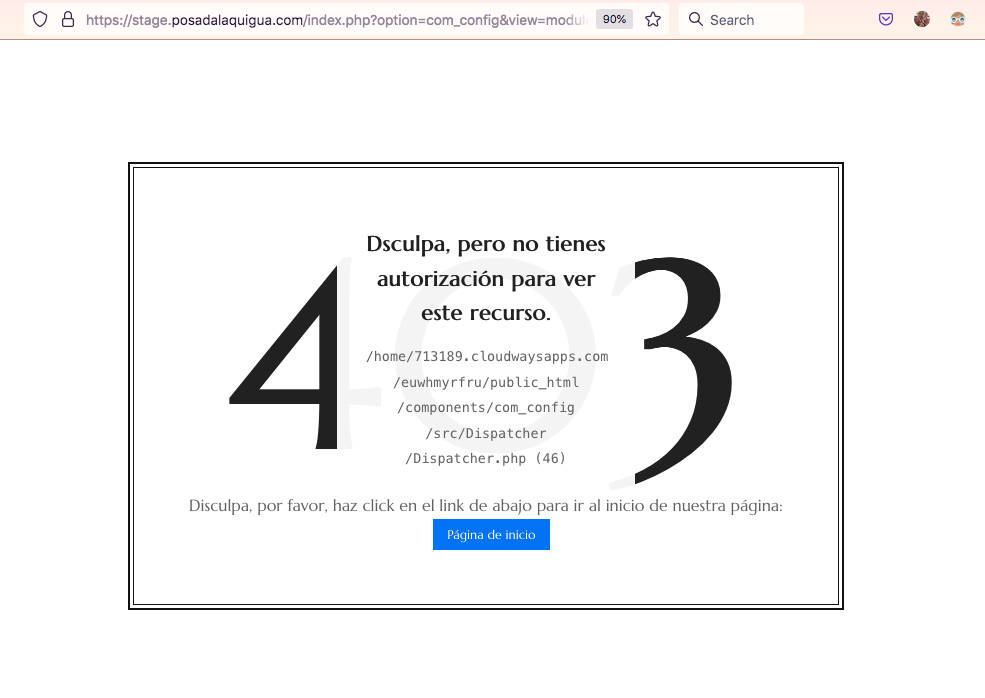Bookmark this page with the star icon
Screen dimensions: 985x698
[x=653, y=19]
